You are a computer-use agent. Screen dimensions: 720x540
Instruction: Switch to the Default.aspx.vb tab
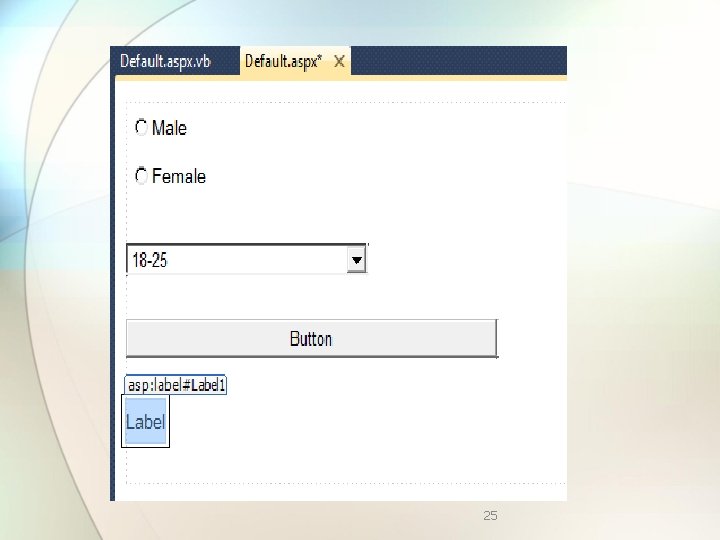[x=165, y=61]
